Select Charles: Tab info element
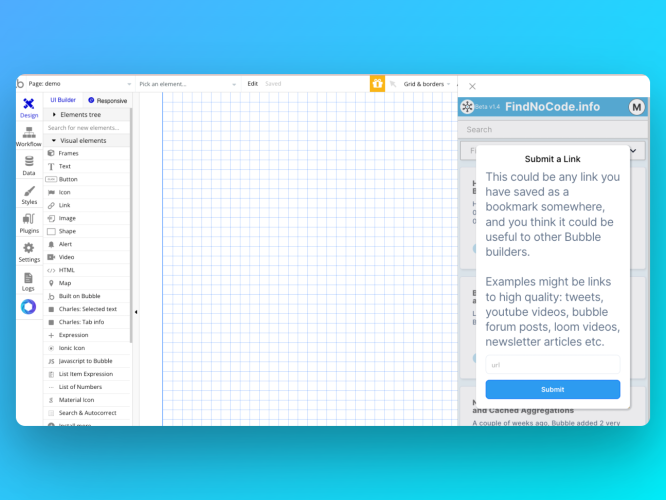Screen dimensions: 666x500 click(87, 322)
